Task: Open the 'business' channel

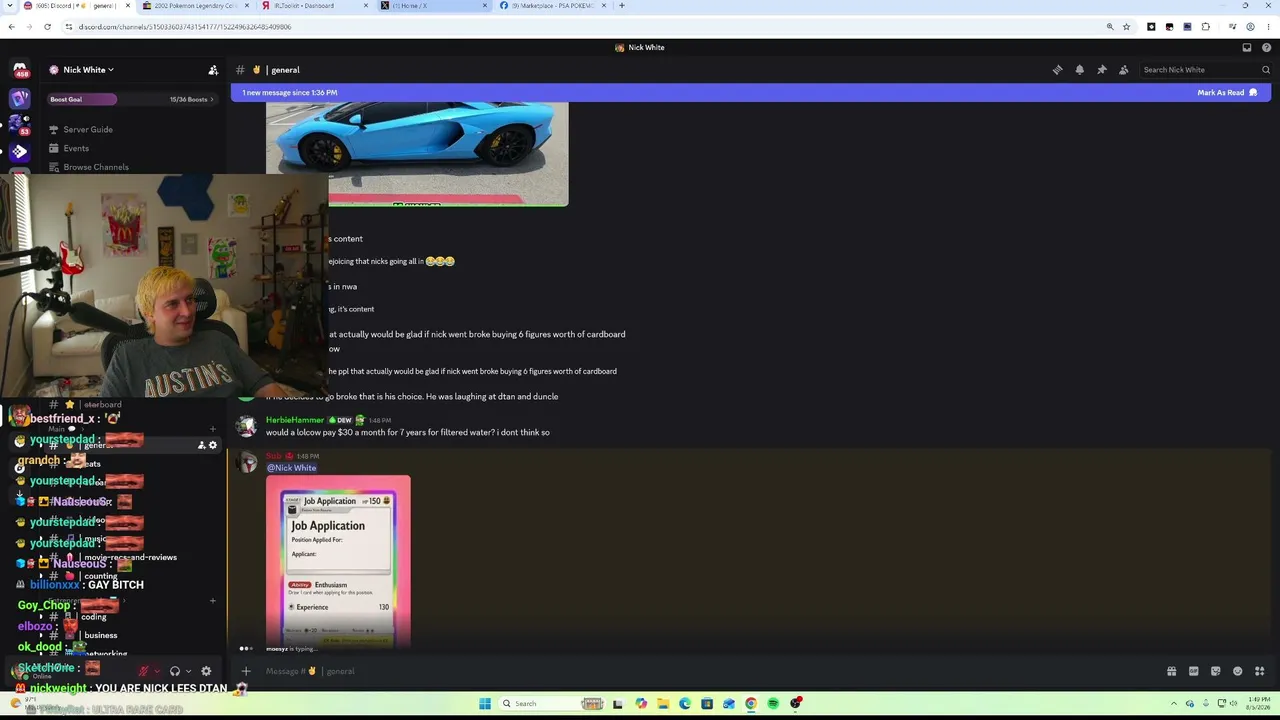Action: click(x=101, y=635)
